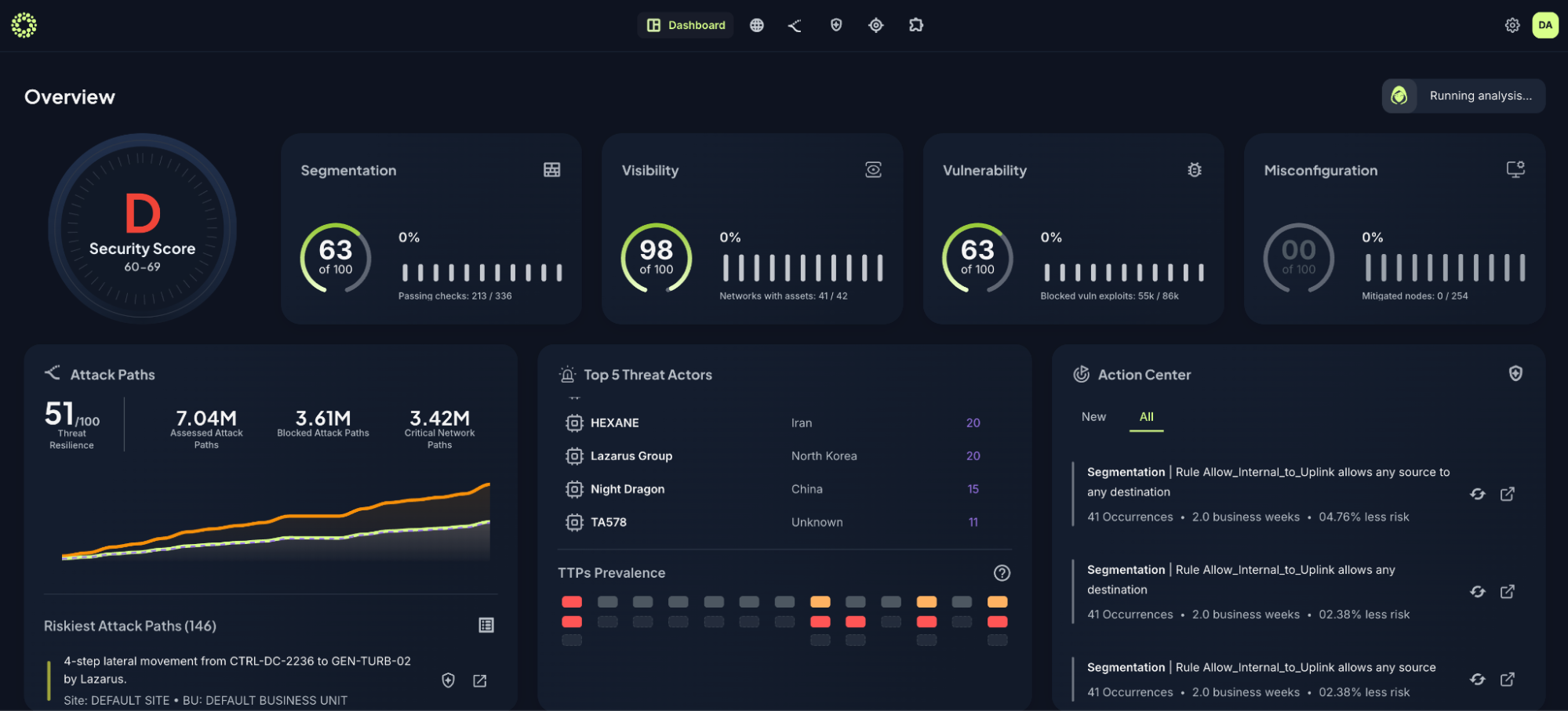The height and width of the screenshot is (711, 1568).
Task: Select the attack paths icon in top navigation
Action: tap(795, 25)
